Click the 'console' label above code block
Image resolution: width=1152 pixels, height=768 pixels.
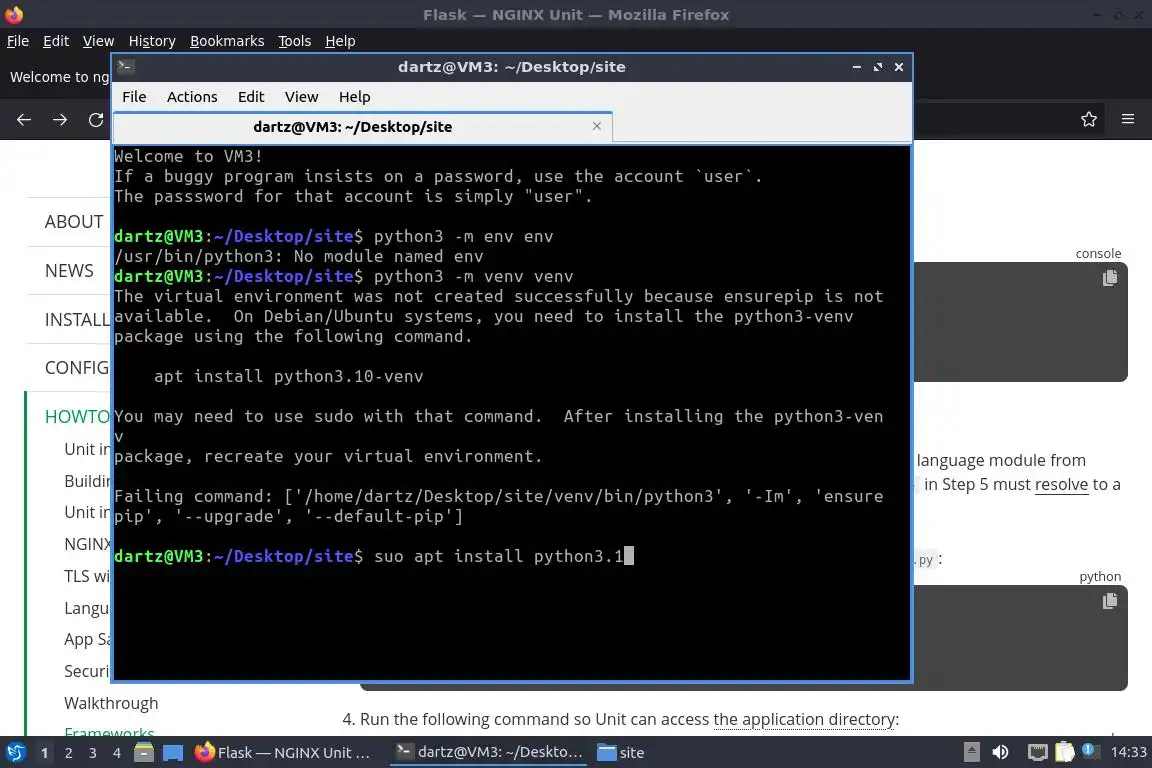click(x=1098, y=254)
